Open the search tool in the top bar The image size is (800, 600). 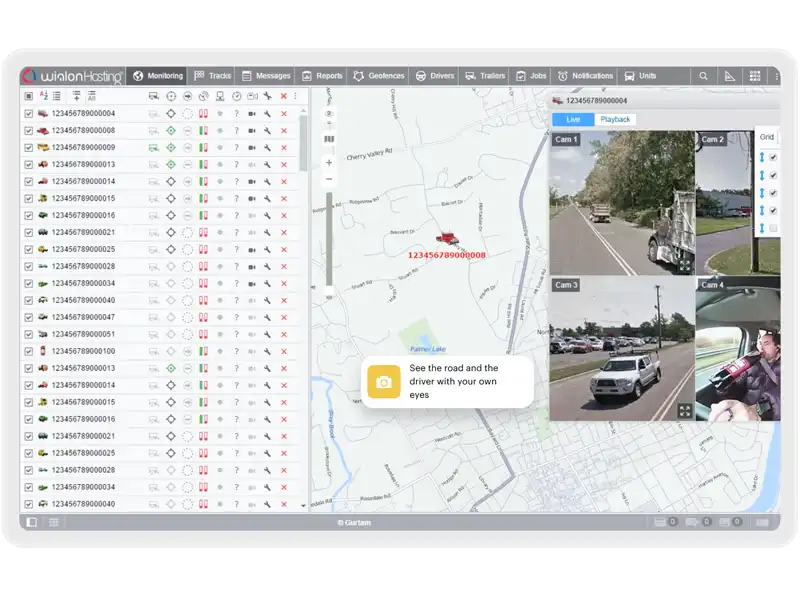pos(703,76)
